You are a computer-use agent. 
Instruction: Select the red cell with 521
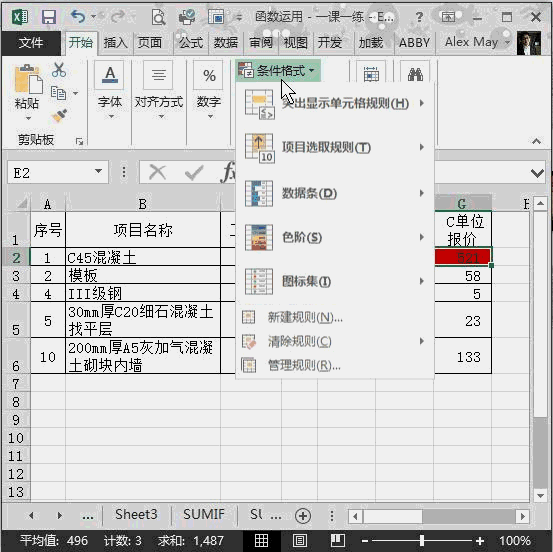coord(462,257)
